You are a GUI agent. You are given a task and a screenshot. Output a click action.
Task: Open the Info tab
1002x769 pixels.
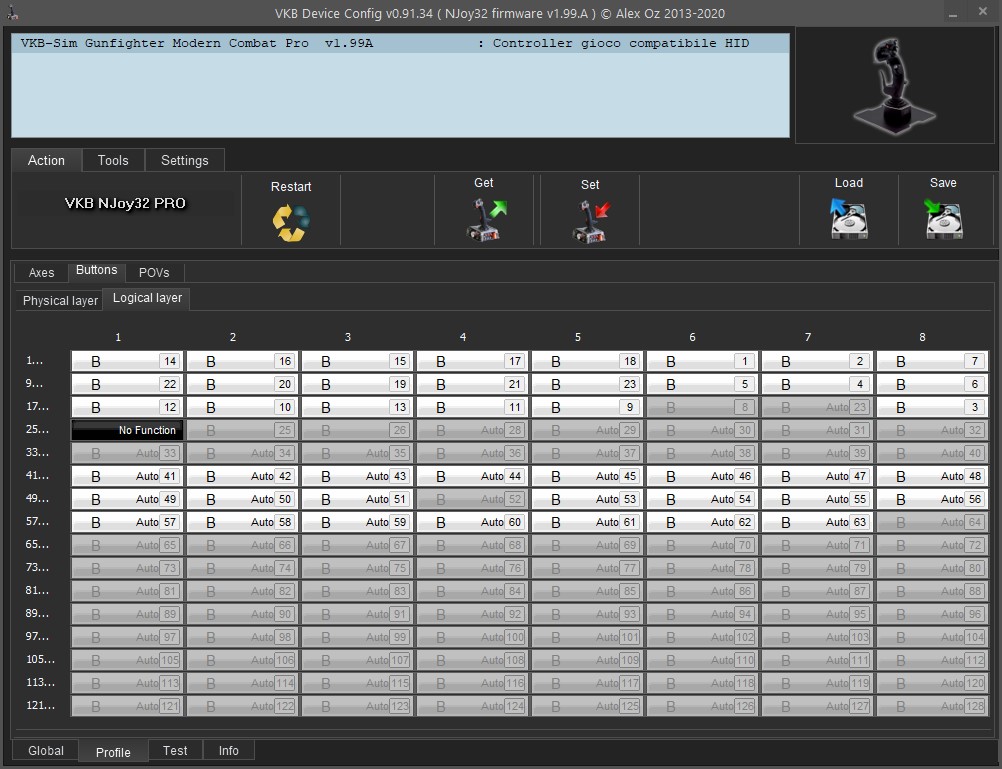point(228,750)
